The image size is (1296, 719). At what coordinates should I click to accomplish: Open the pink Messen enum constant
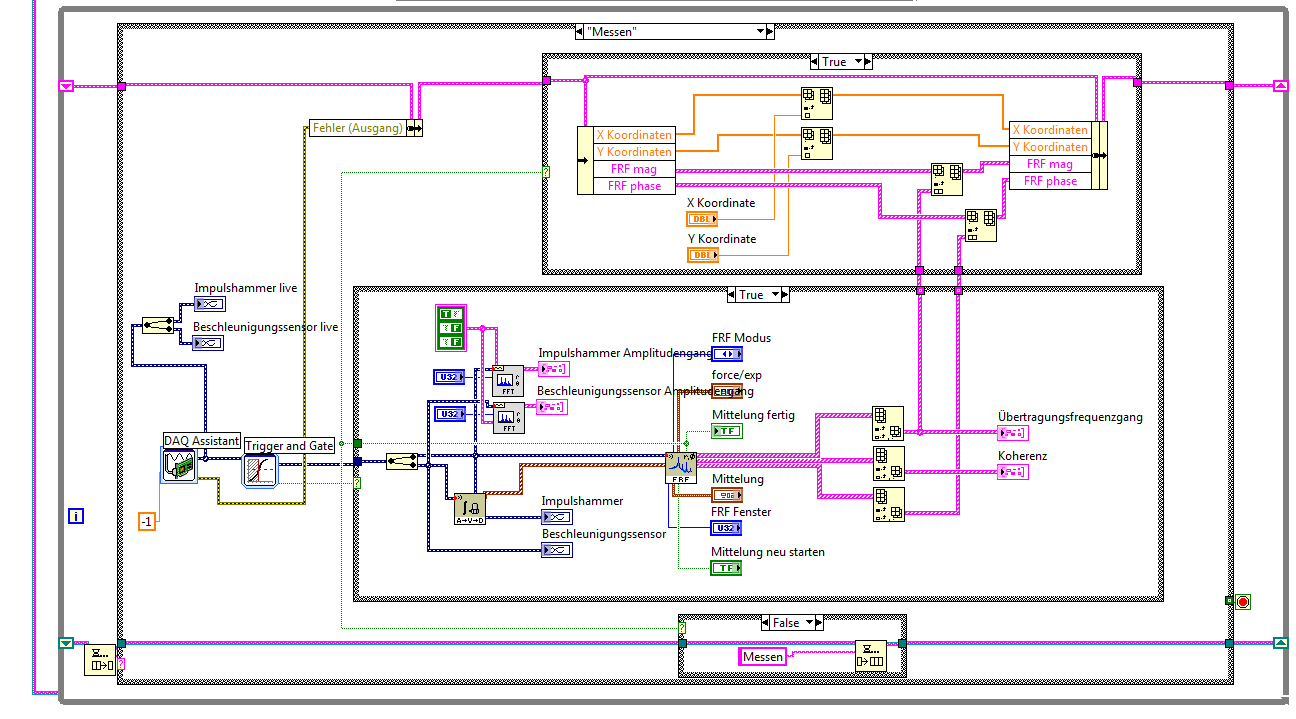pyautogui.click(x=763, y=657)
